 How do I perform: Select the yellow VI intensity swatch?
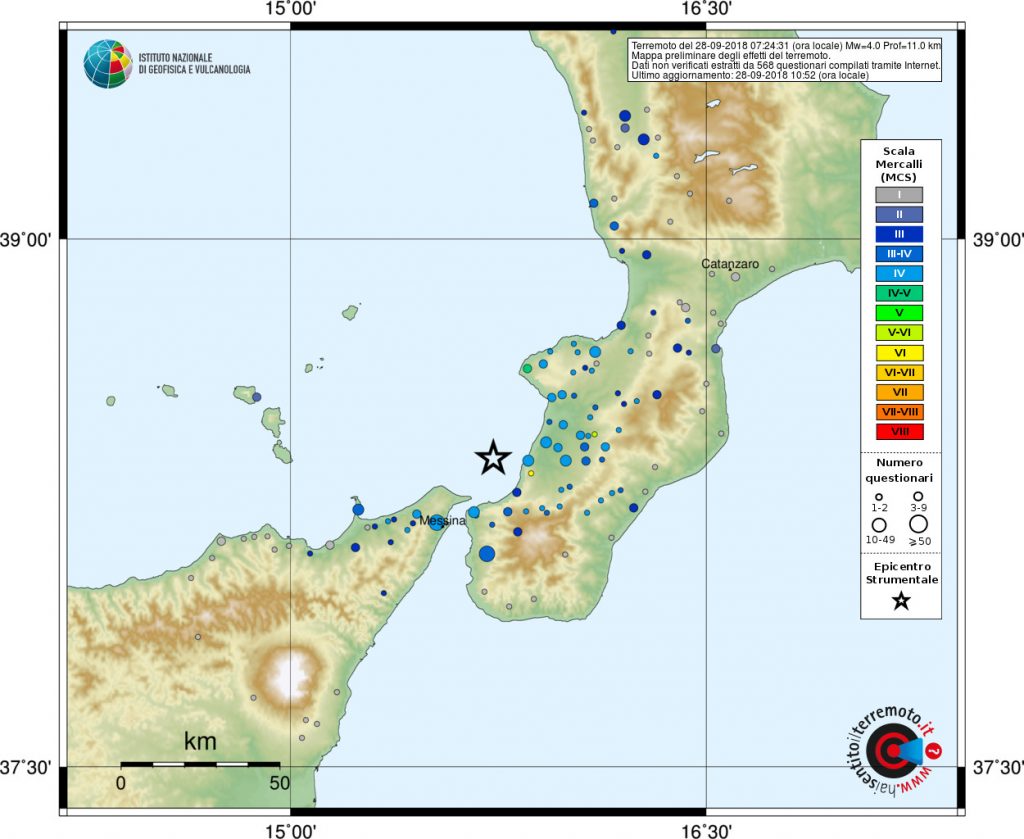899,352
